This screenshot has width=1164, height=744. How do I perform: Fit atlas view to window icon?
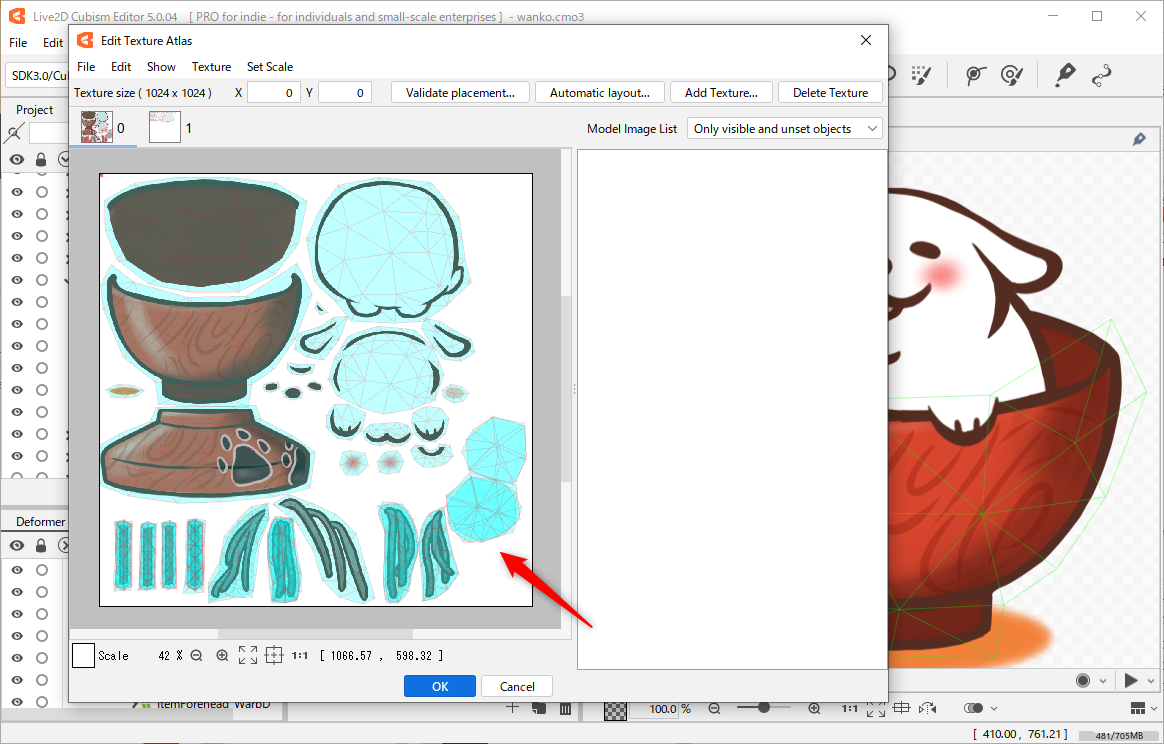(248, 656)
